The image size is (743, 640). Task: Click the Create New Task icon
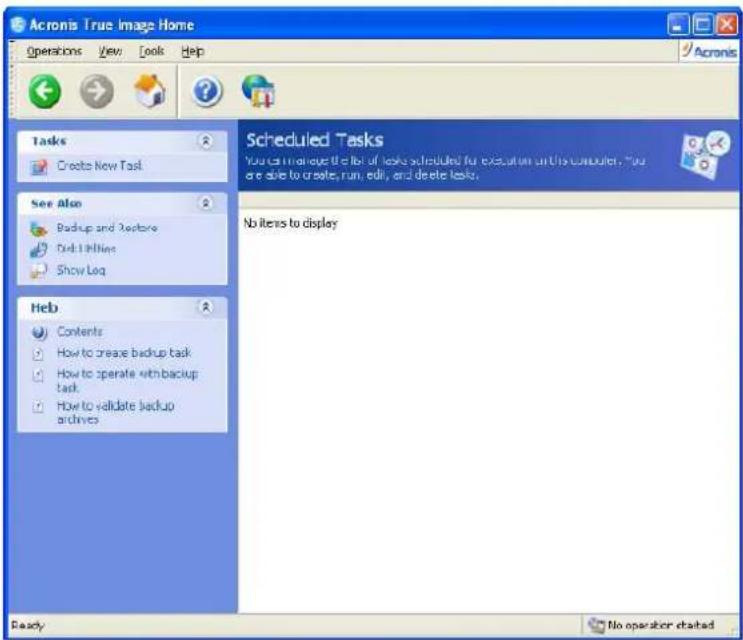point(39,166)
